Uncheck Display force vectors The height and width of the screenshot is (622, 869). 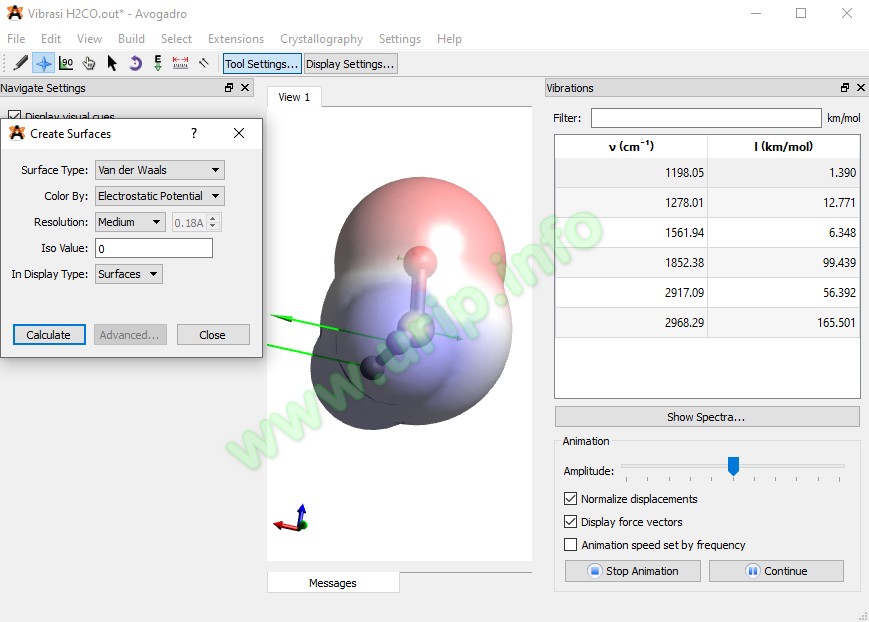click(x=570, y=522)
